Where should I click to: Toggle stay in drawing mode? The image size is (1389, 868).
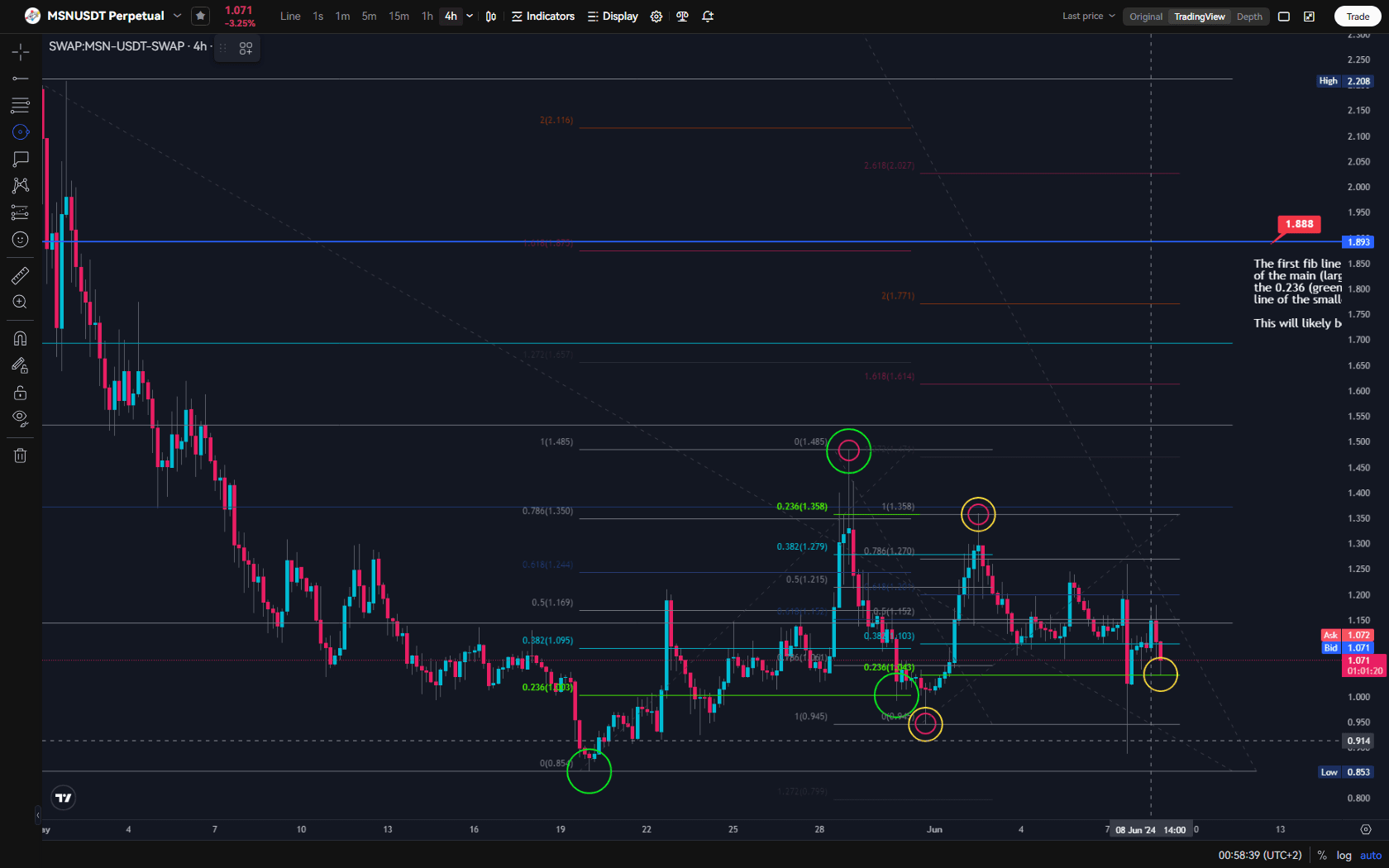point(21,365)
